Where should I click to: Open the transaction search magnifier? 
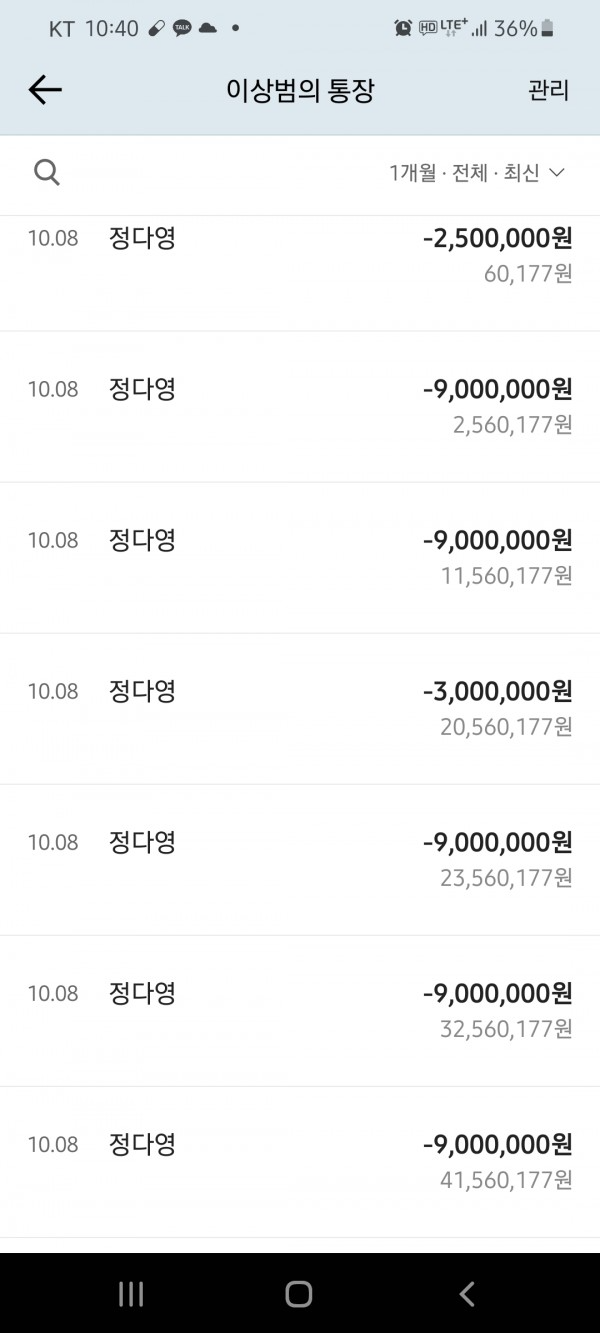(x=47, y=173)
